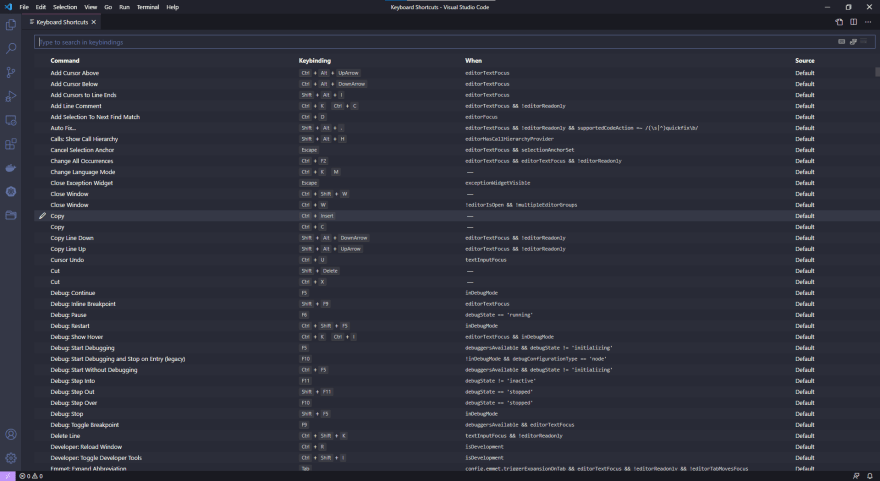Clear the keybindings search input

coord(864,42)
